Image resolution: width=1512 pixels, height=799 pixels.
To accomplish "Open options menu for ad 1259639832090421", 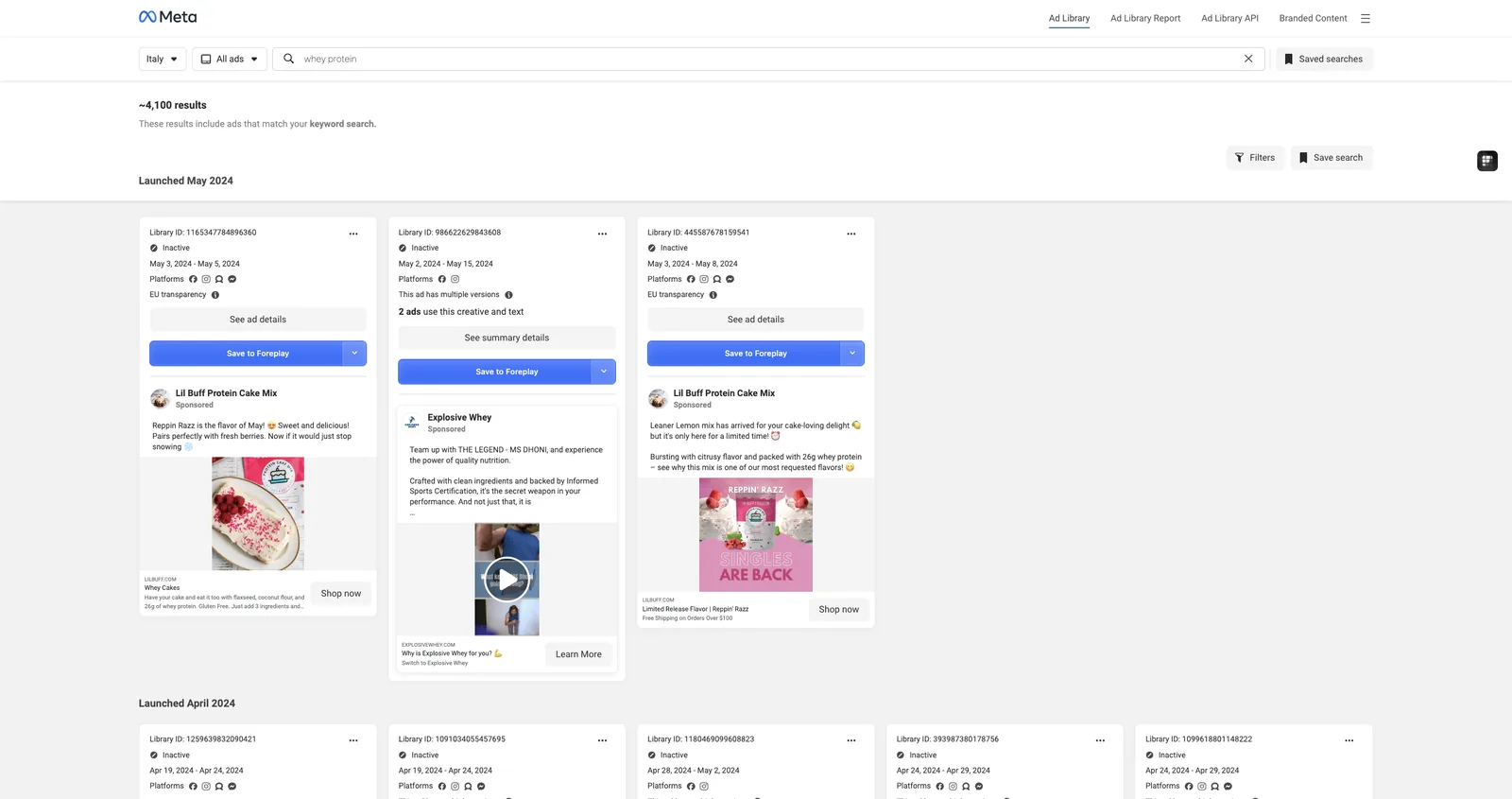I will tap(353, 740).
